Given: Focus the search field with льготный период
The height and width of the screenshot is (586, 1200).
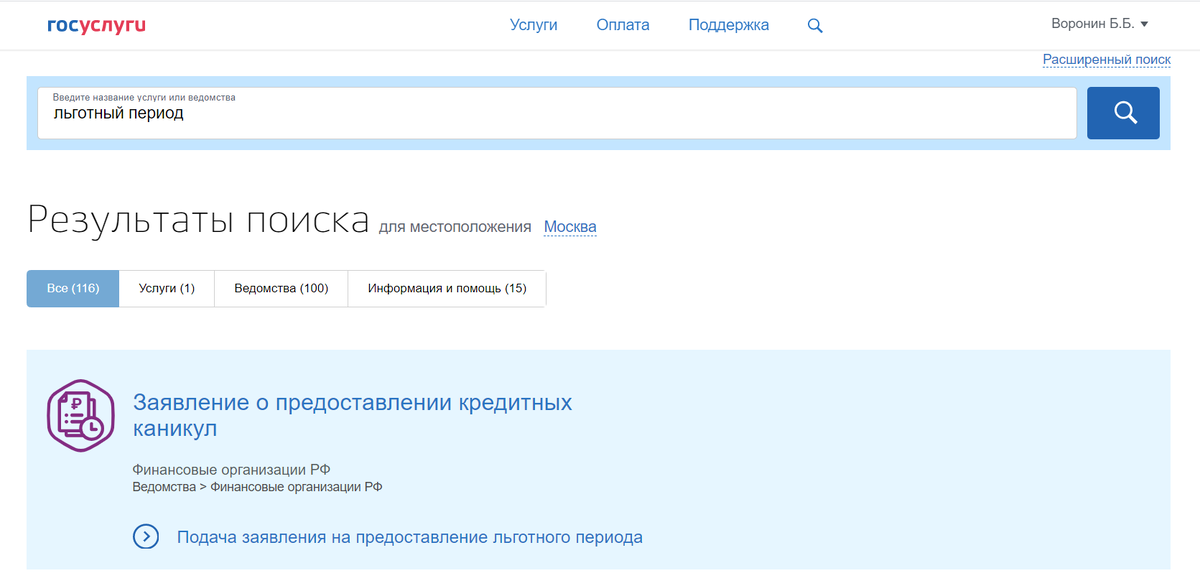Looking at the screenshot, I should (557, 113).
